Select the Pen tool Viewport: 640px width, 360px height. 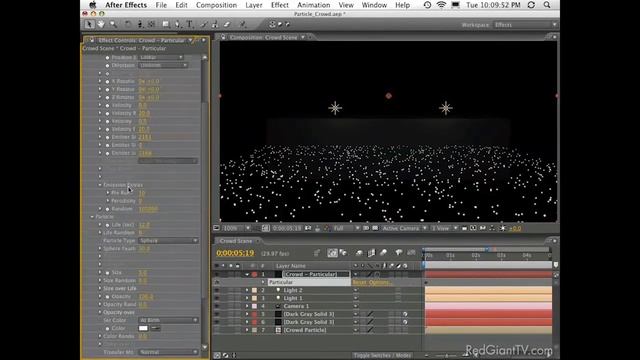178,24
